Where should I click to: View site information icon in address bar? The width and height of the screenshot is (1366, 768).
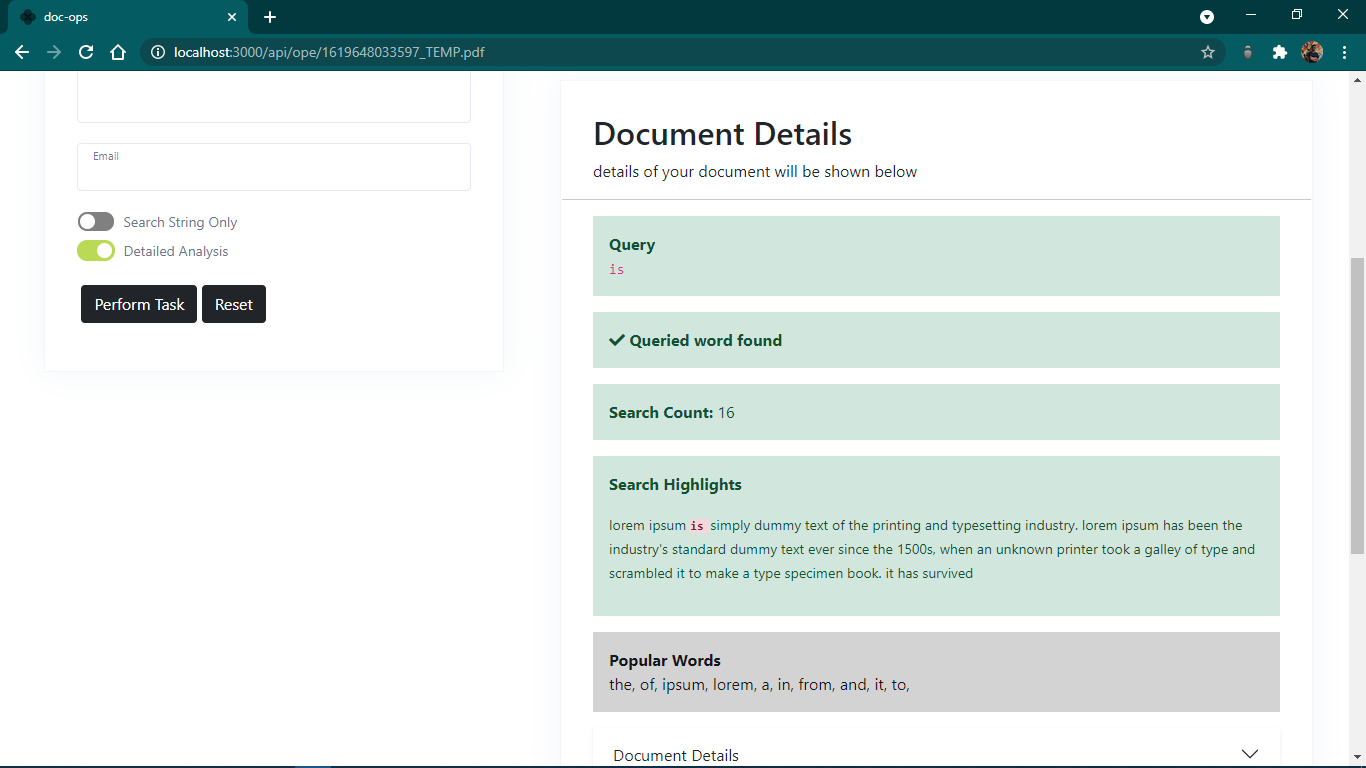click(x=158, y=52)
